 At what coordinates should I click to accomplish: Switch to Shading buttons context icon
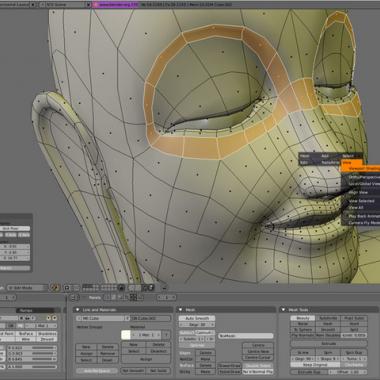tap(120, 297)
